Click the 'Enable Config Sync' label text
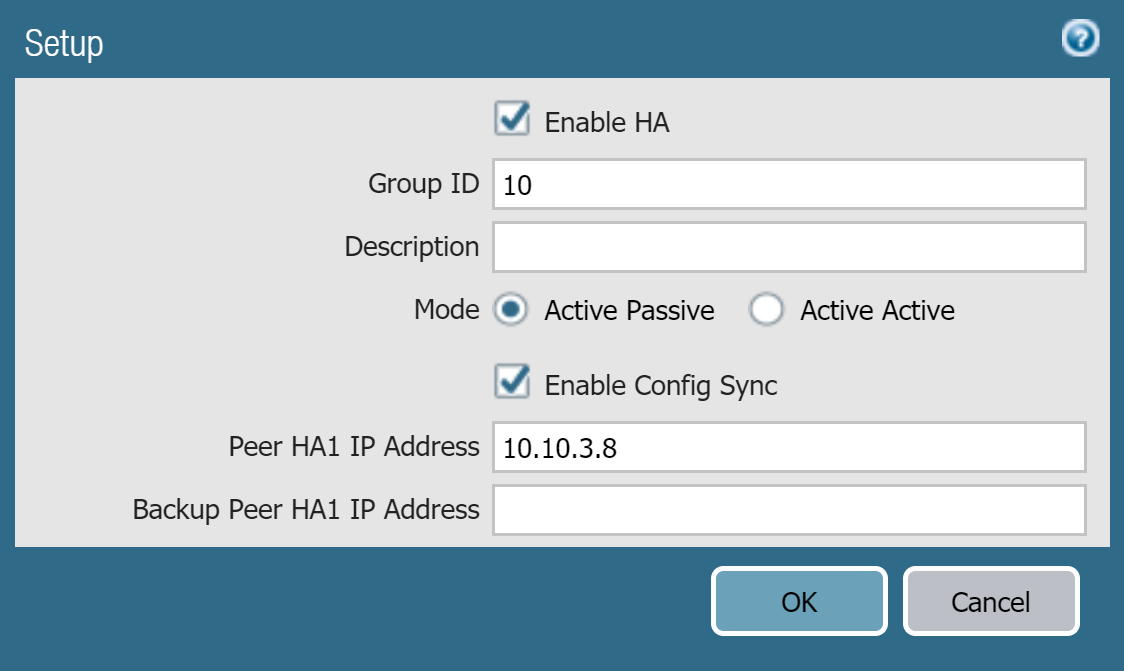Viewport: 1124px width, 671px height. pyautogui.click(x=660, y=386)
